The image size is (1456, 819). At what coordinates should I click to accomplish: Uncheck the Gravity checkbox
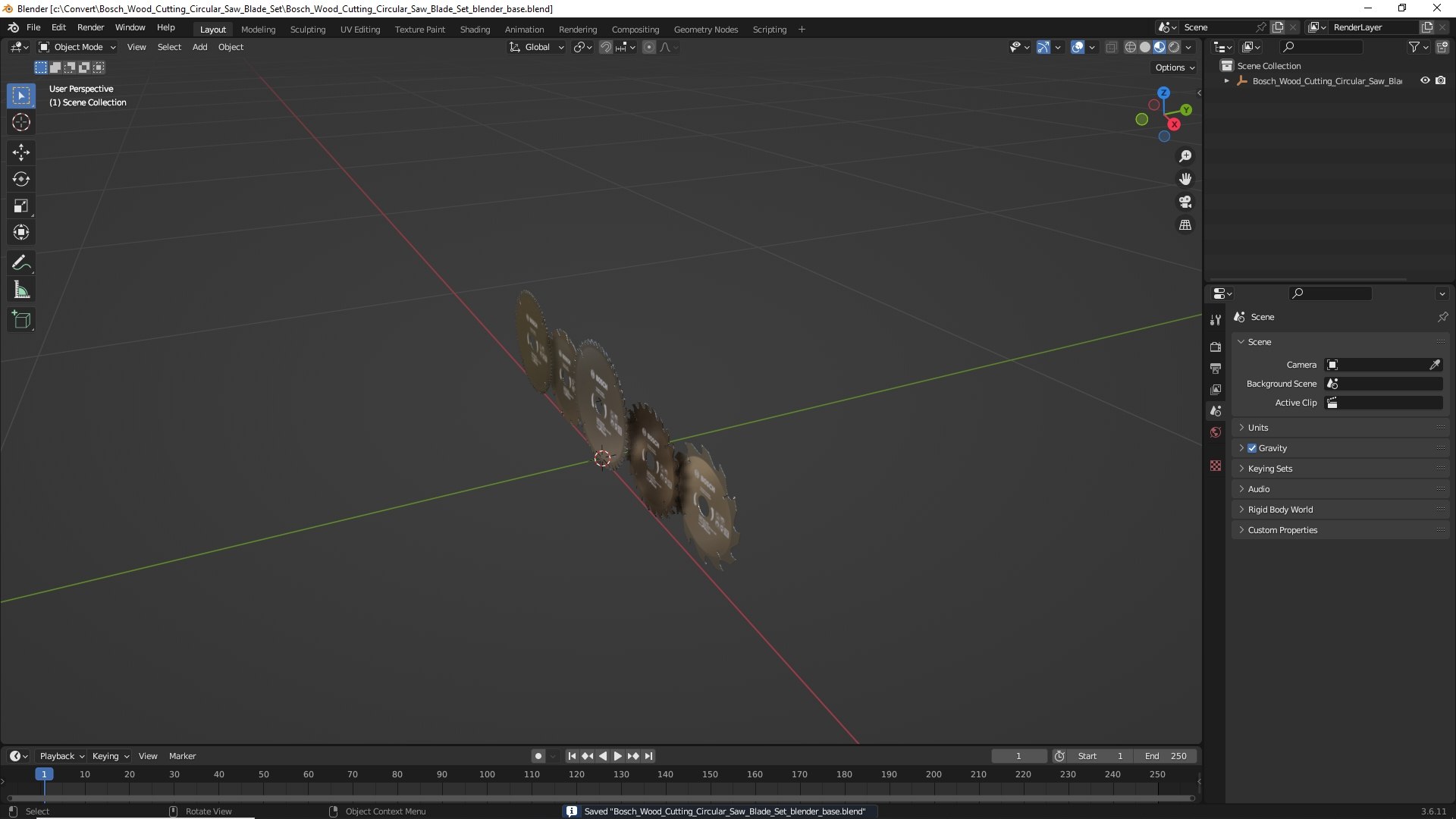point(1252,448)
